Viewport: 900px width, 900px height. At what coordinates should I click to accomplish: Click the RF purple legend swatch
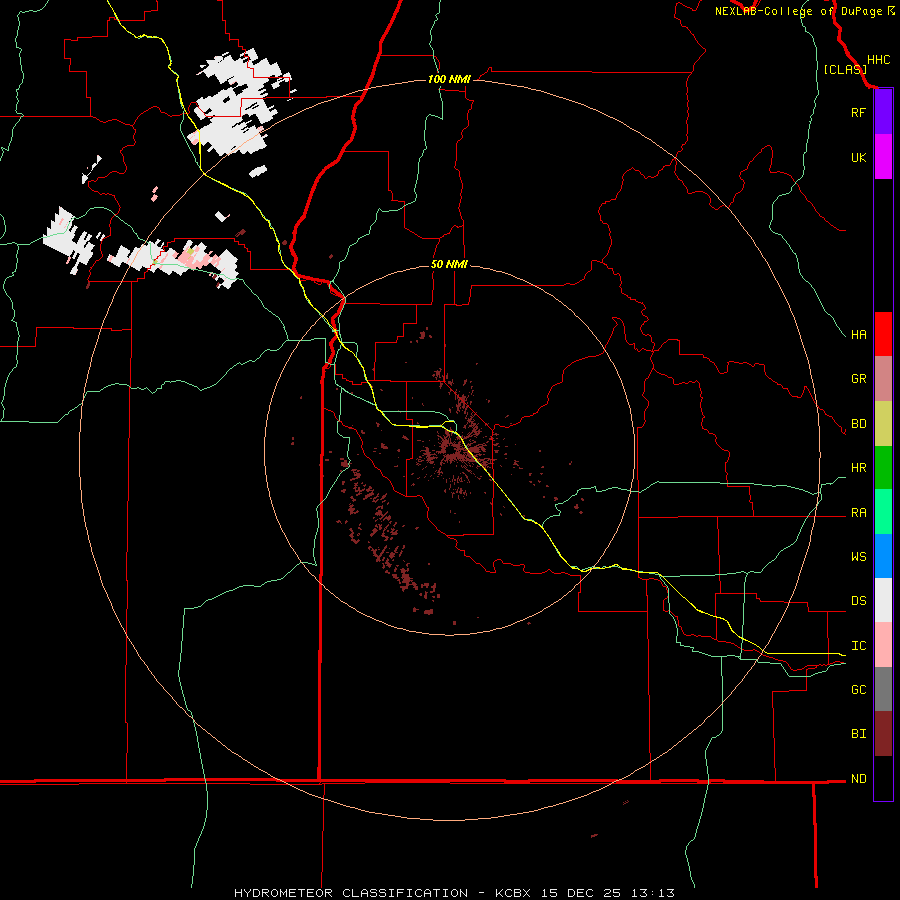click(x=883, y=112)
